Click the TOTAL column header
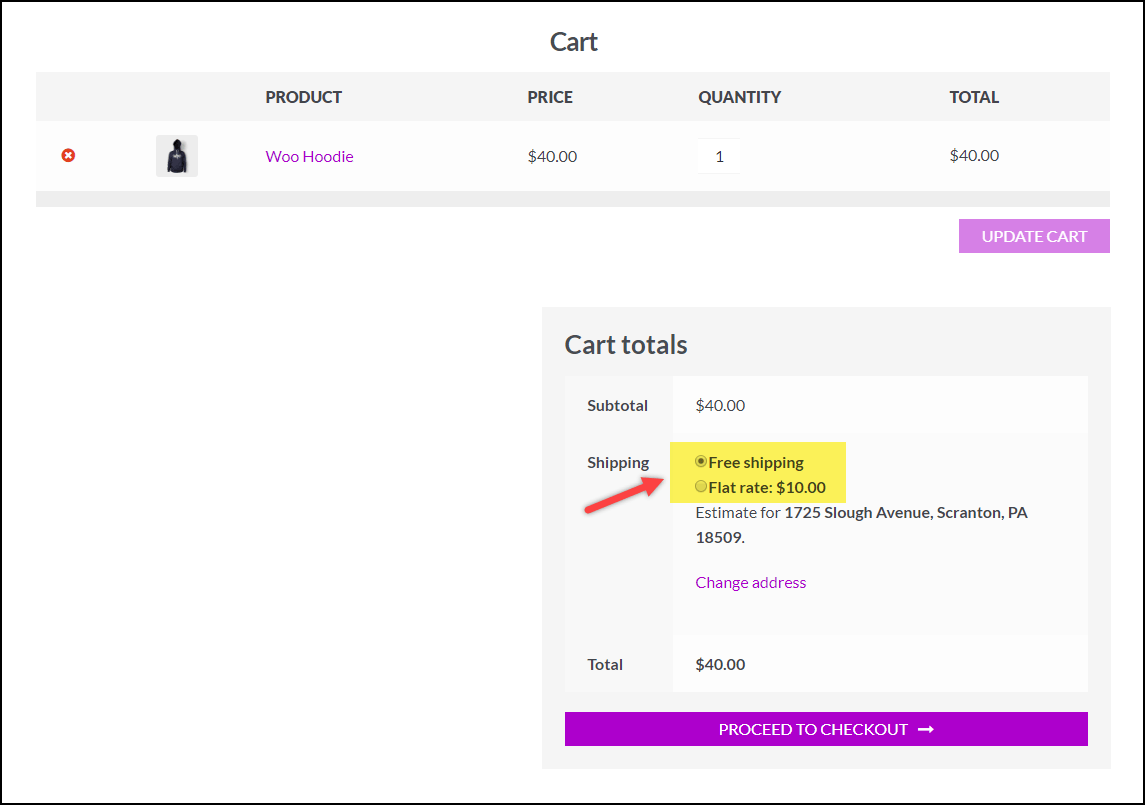This screenshot has width=1145, height=805. coord(974,97)
